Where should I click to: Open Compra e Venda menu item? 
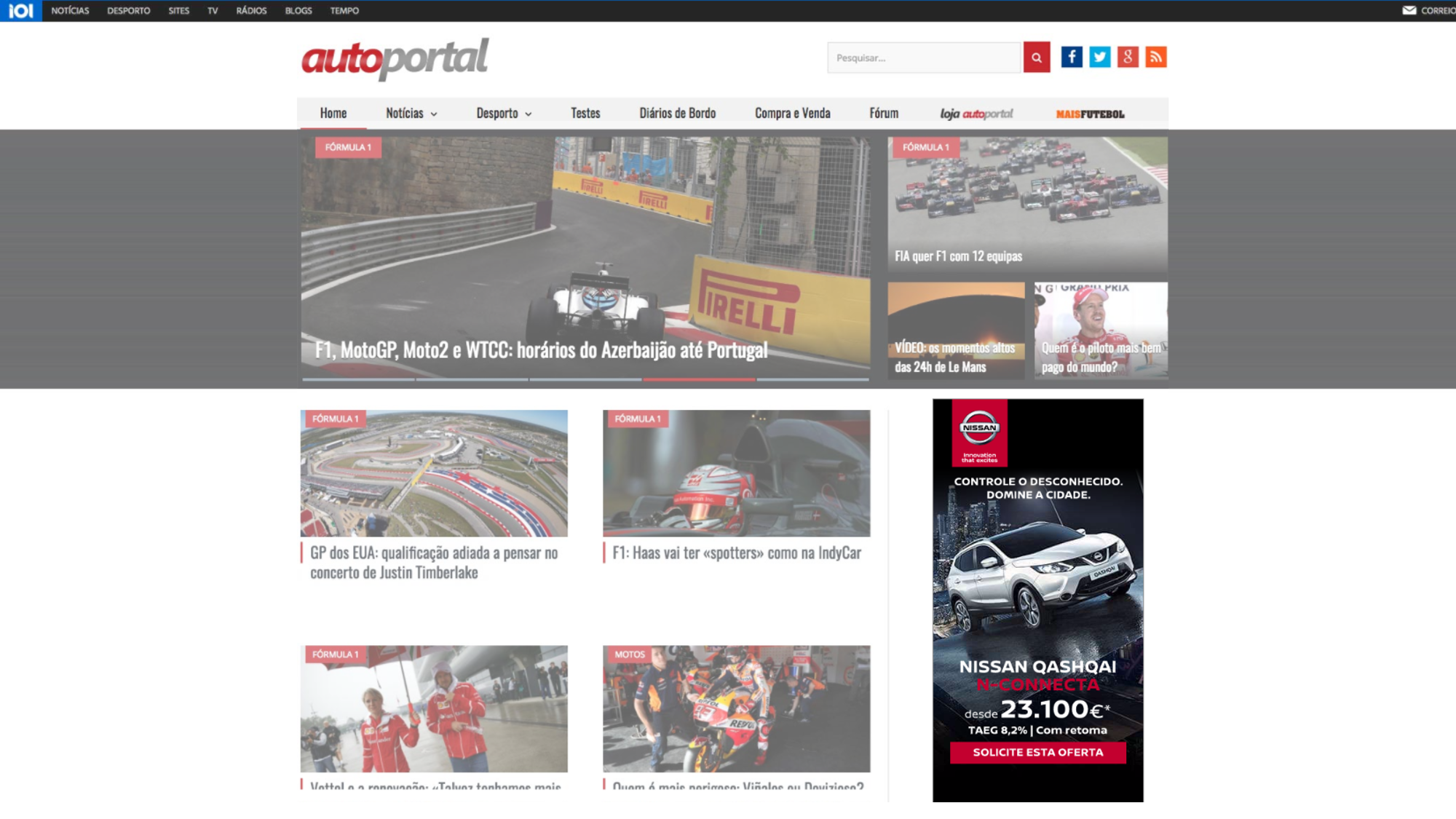(x=792, y=114)
